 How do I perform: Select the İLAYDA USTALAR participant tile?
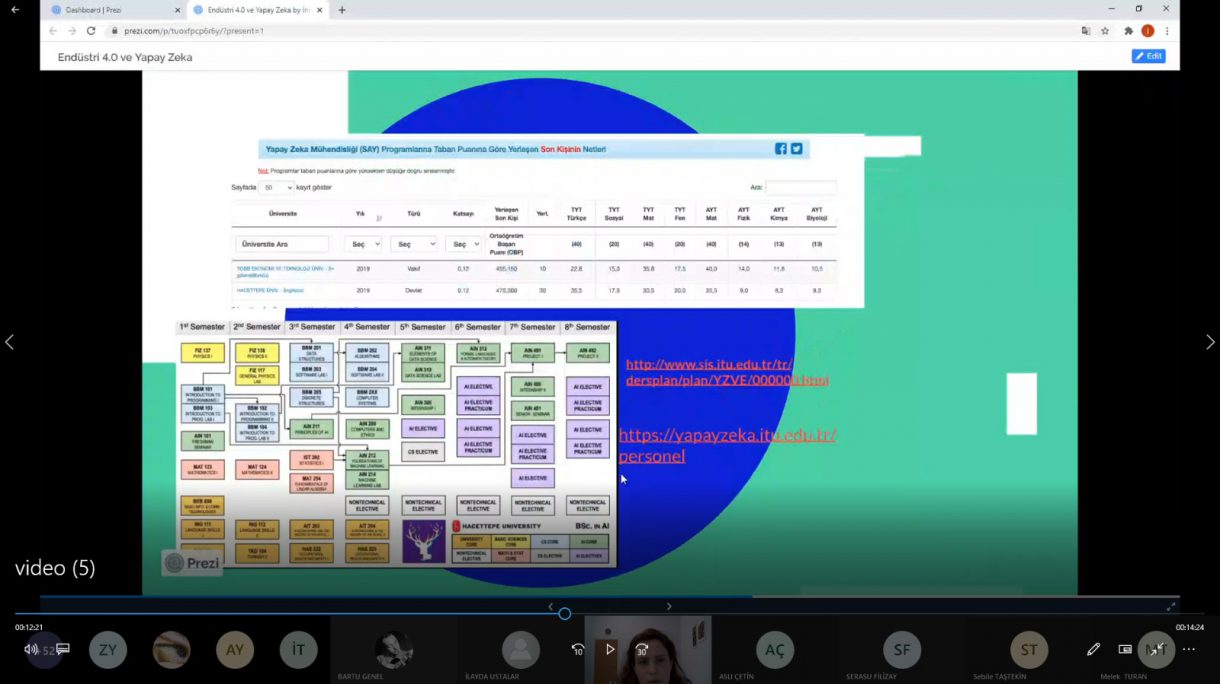tap(521, 650)
